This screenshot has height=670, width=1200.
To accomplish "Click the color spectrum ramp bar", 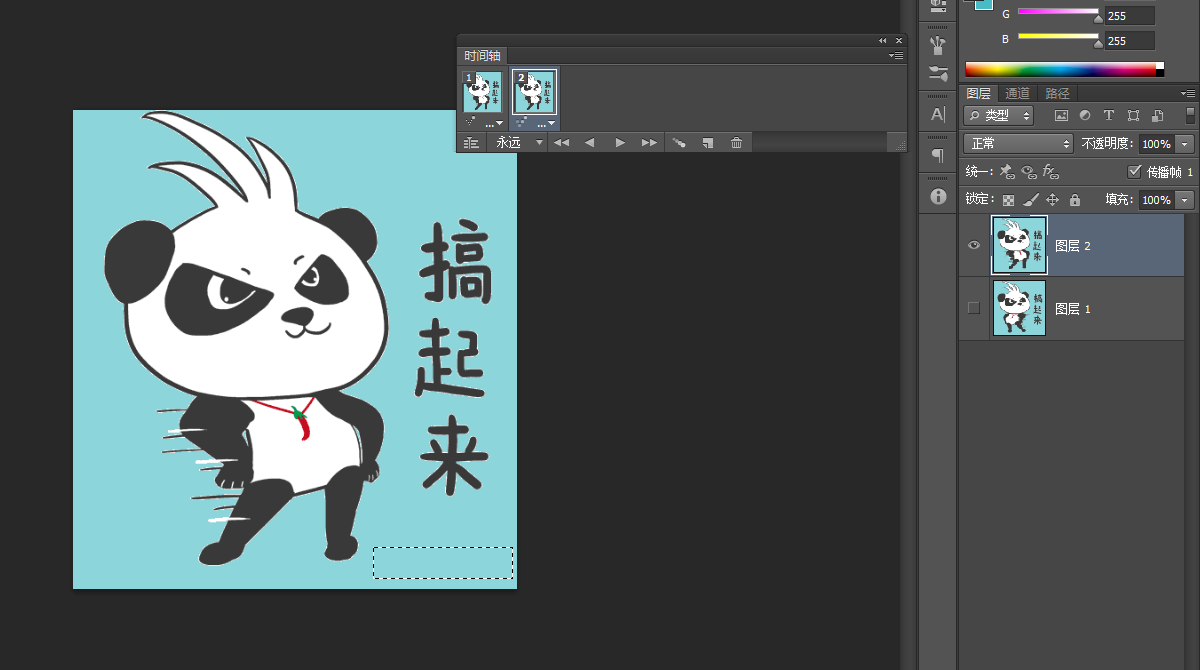I will pos(1060,70).
